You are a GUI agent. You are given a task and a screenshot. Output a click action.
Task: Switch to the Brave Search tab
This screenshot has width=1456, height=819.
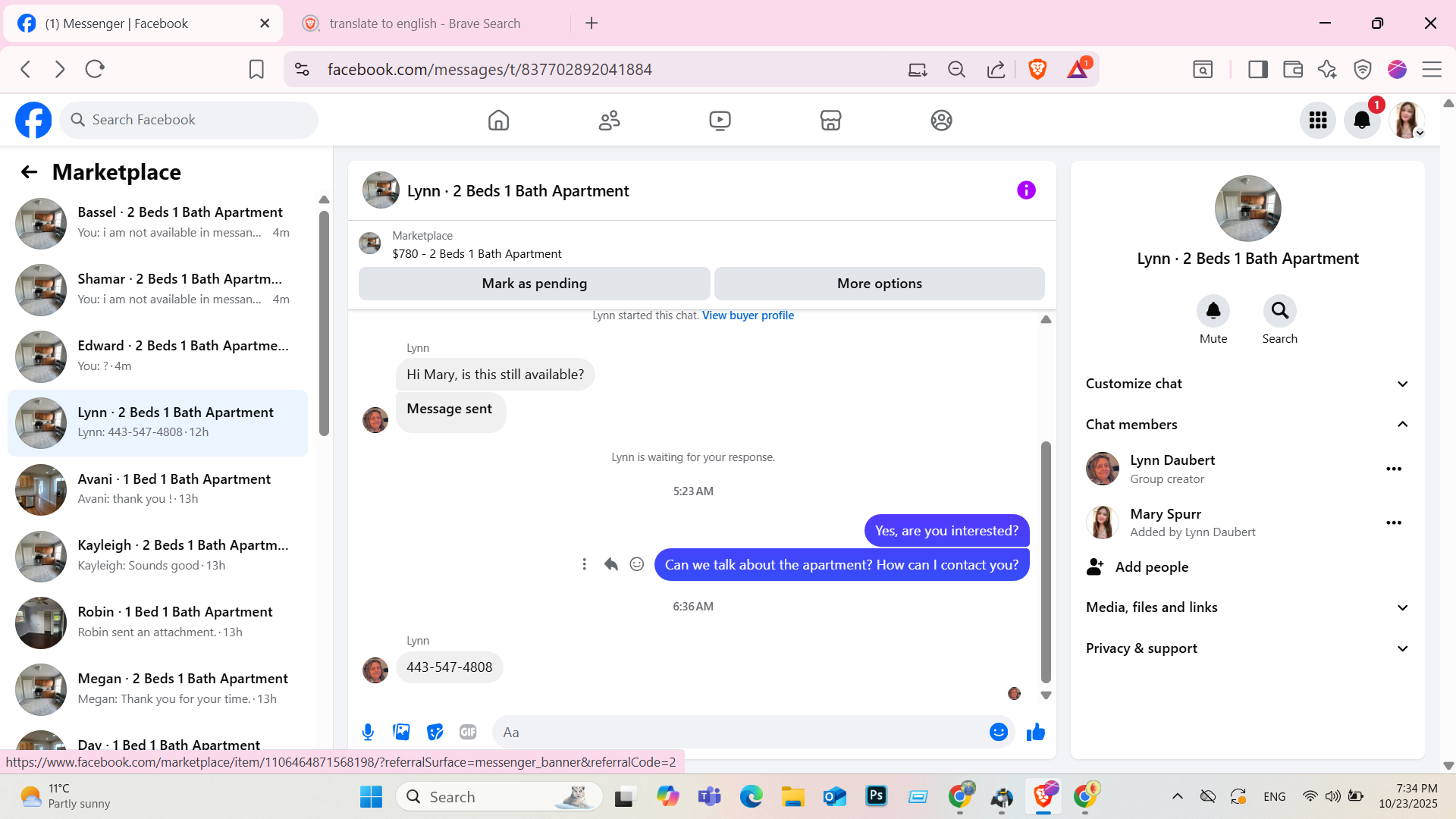(425, 24)
